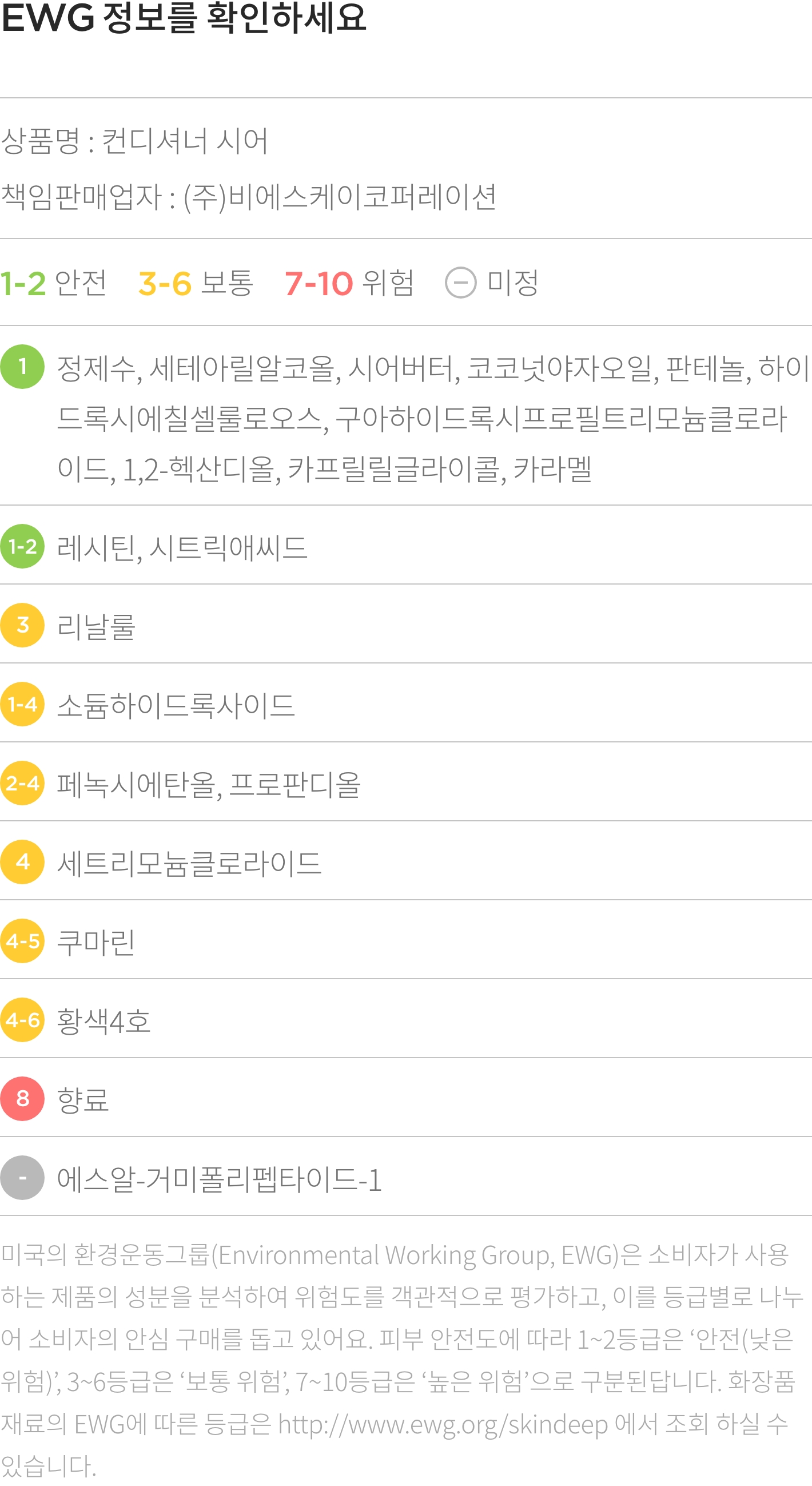Viewport: 812px width, 1486px height.
Task: Select the yellow 3-6 보통 legend label
Action: 196,283
